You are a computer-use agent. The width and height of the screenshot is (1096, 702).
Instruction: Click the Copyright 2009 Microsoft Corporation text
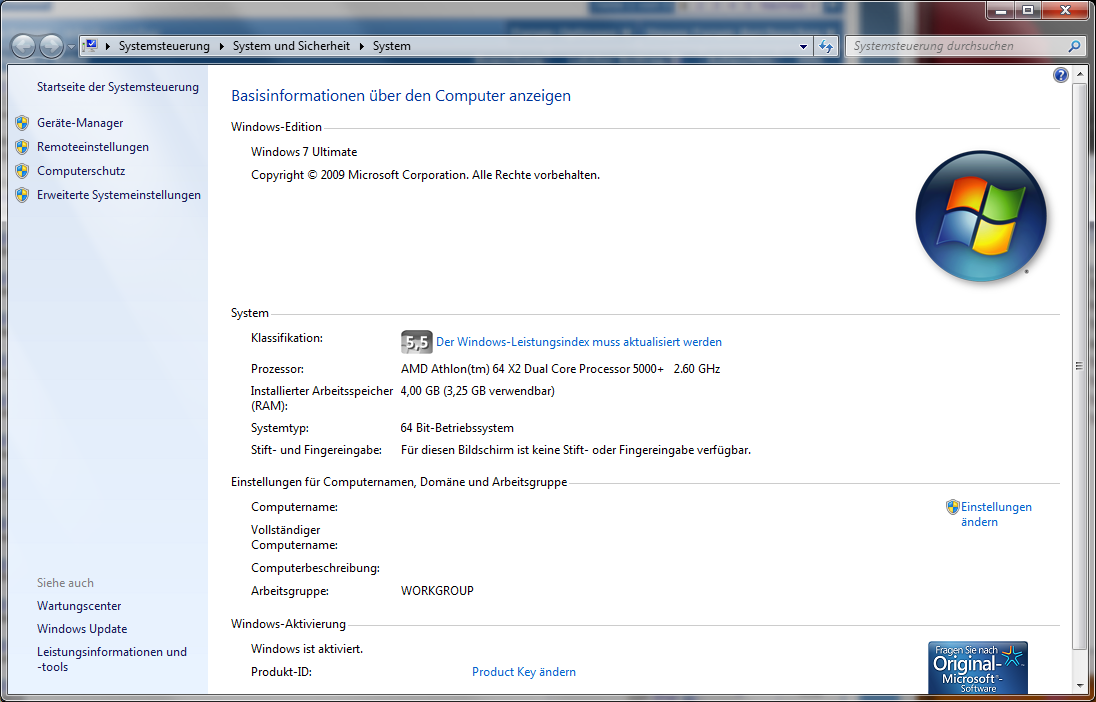click(x=425, y=175)
